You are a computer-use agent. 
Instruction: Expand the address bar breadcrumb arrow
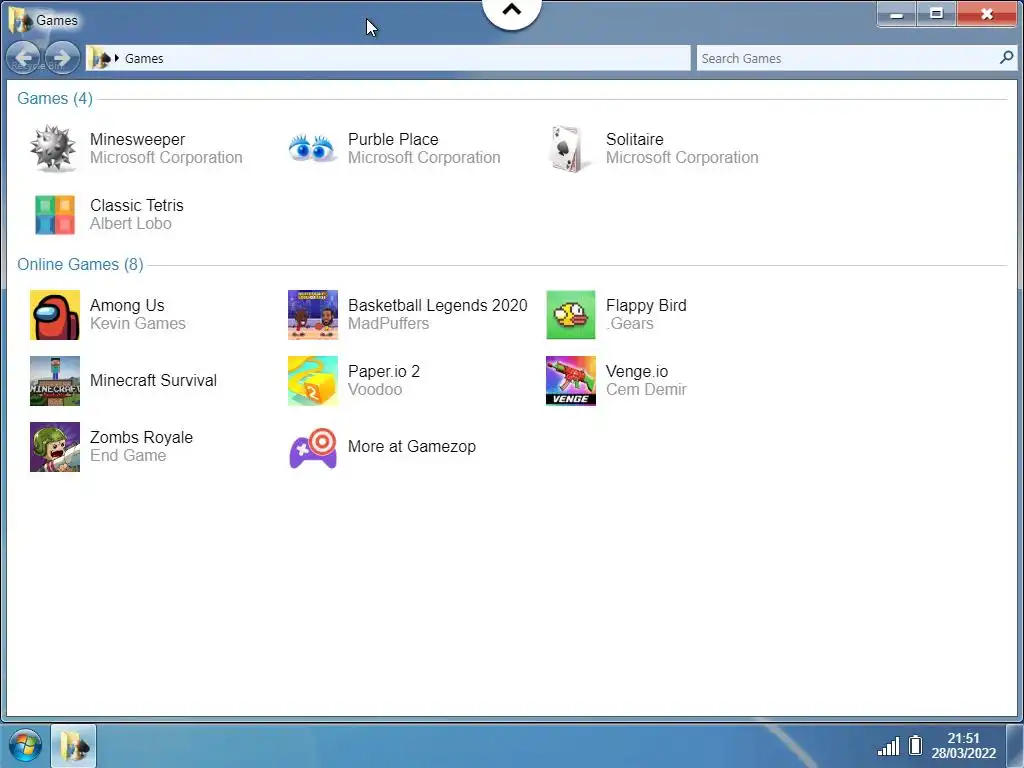click(117, 58)
